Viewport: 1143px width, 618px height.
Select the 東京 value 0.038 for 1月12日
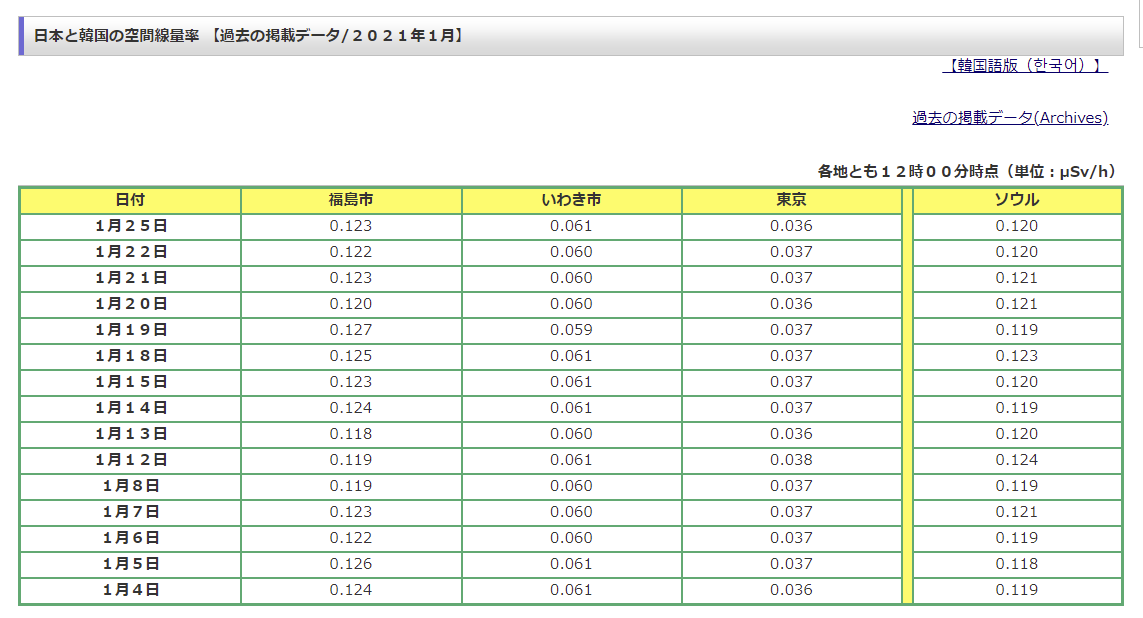click(791, 460)
